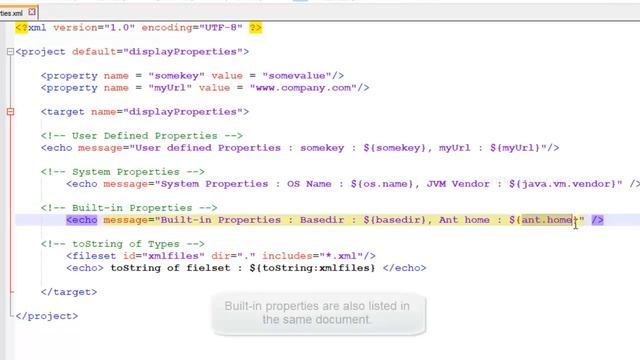Close the properties.xml editor tab
This screenshot has width=640, height=360.
pos(32,12)
